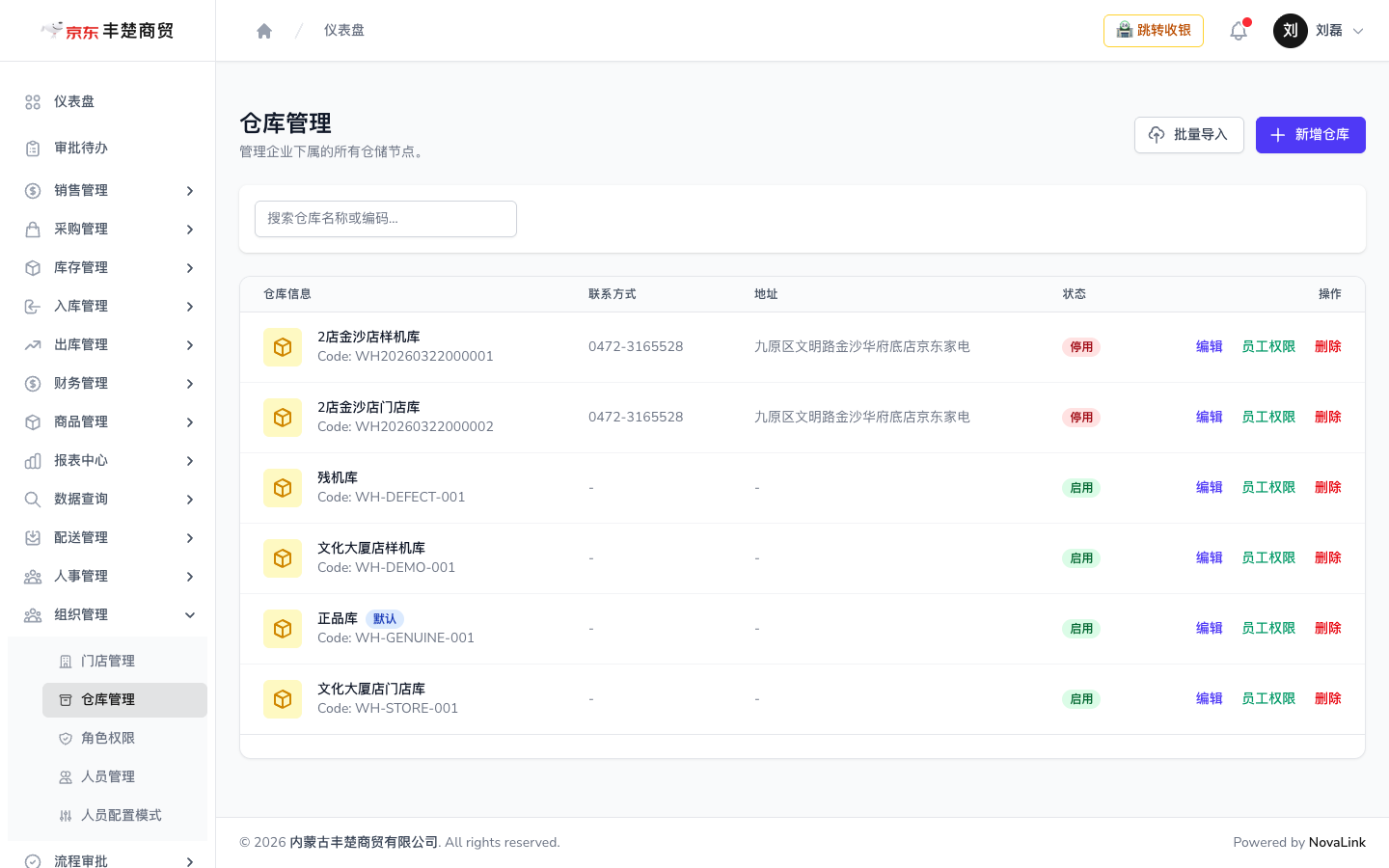Click the 报表中心 chart icon
Viewport: 1389px width, 868px height.
[x=33, y=461]
